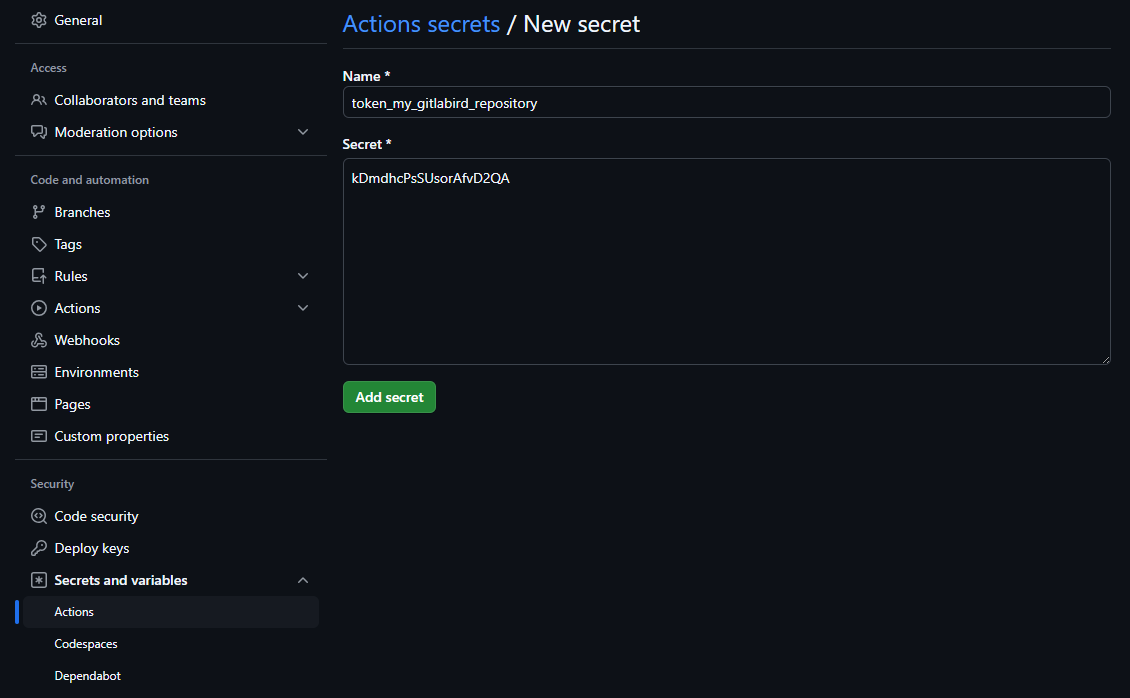Screen dimensions: 1130x698
Task: Click the Collaborators and teams people icon
Action: [x=39, y=100]
